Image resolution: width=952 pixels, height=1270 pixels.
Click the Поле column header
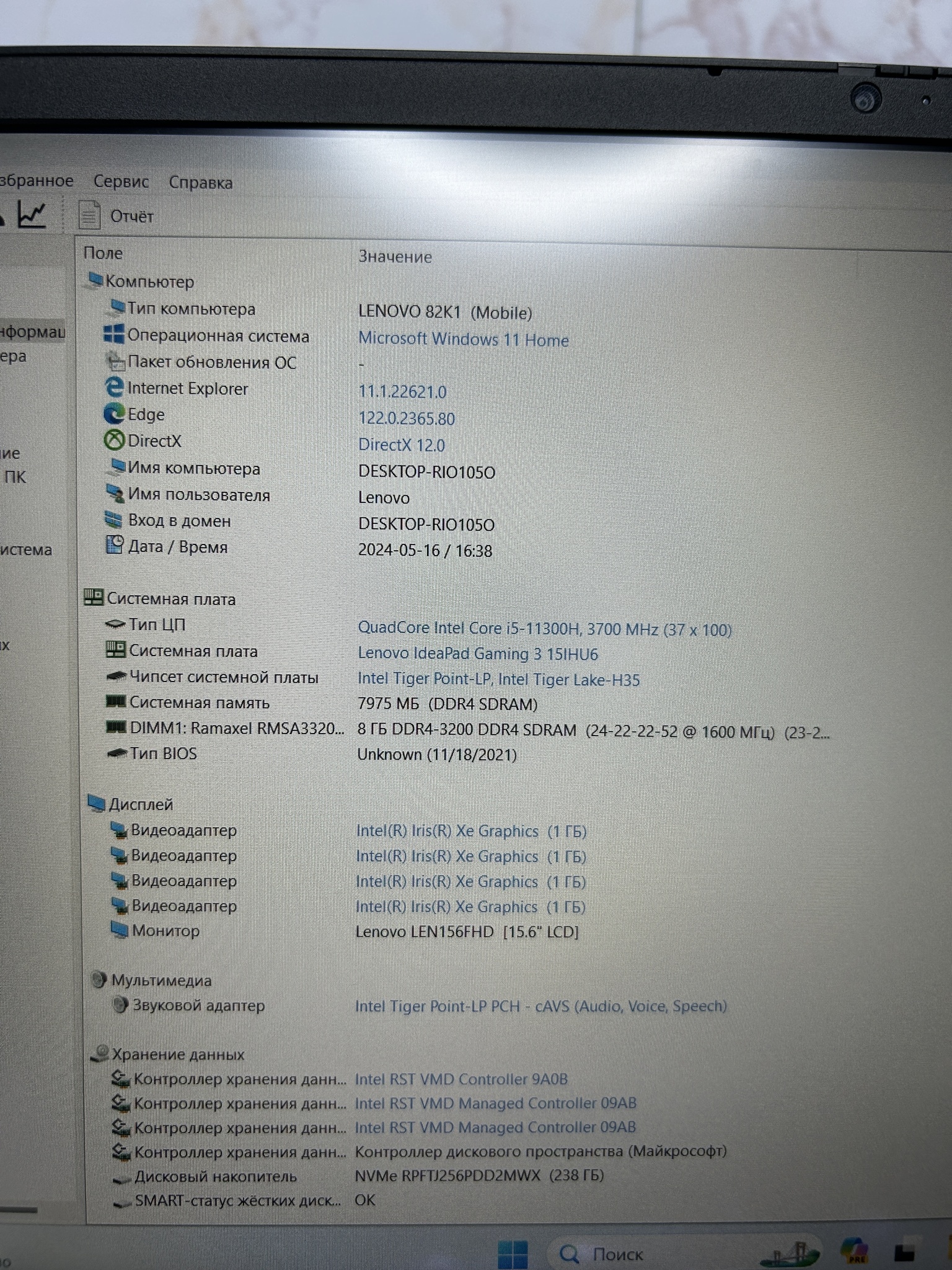point(103,253)
